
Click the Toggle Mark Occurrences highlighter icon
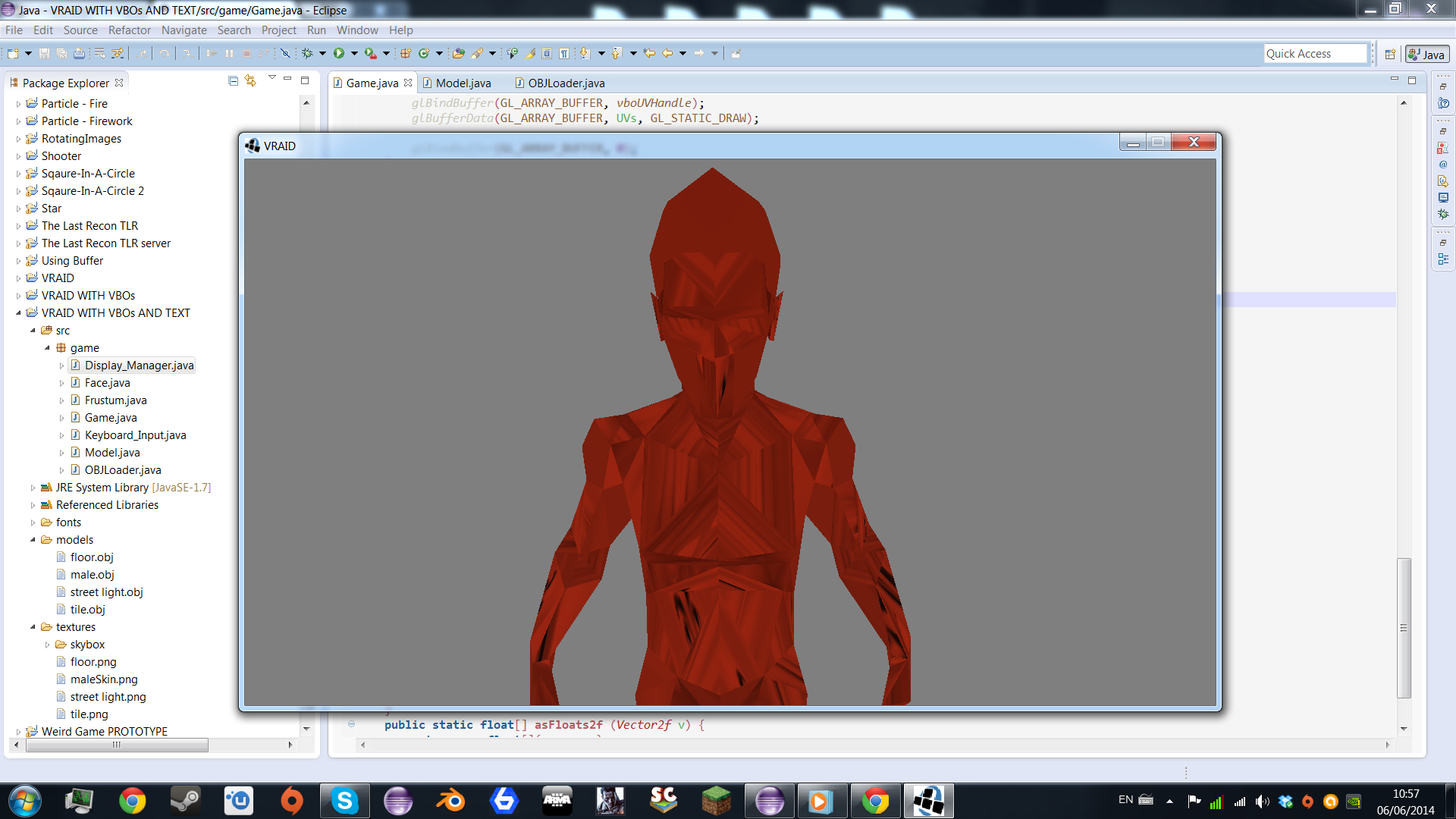(x=529, y=53)
